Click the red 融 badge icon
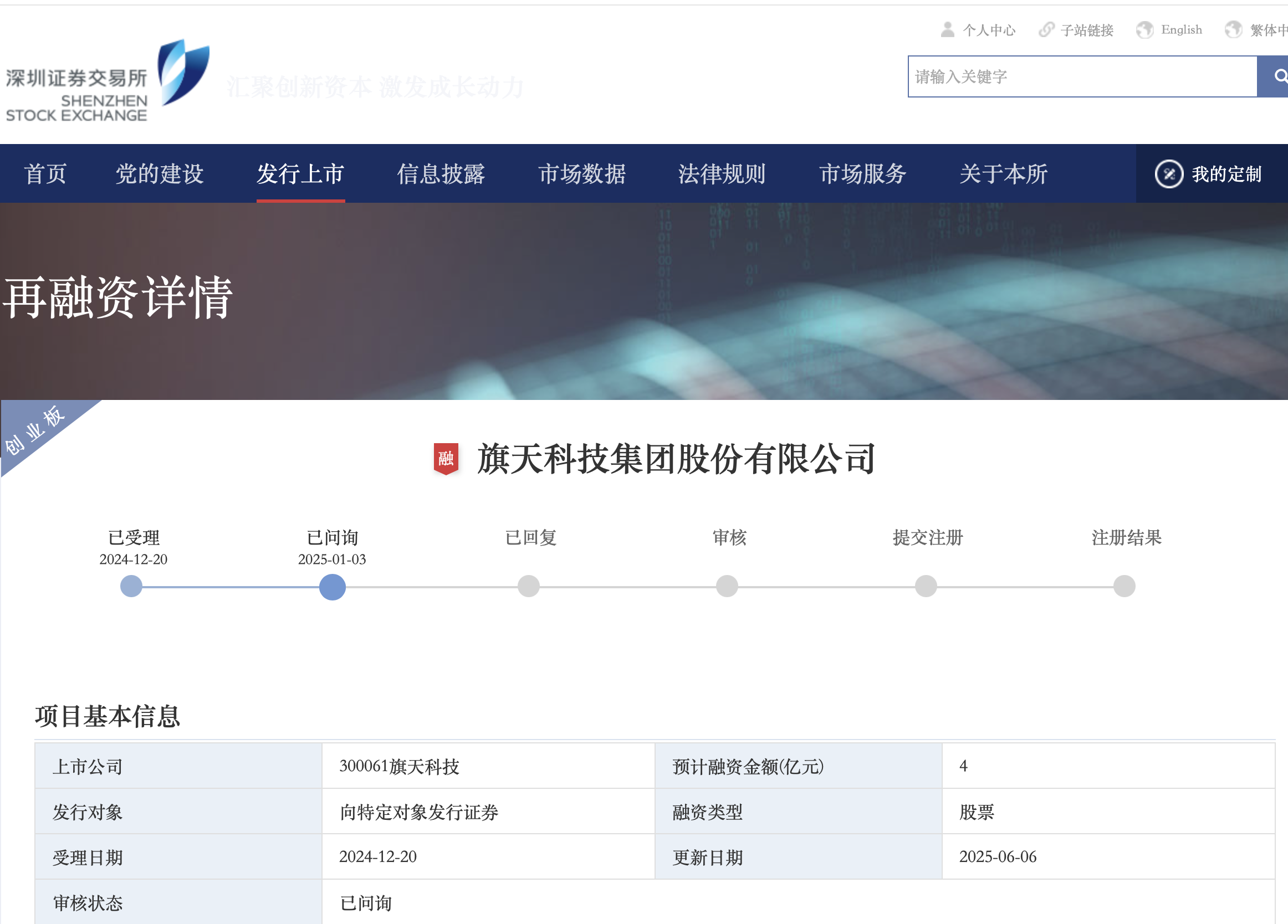 [446, 458]
